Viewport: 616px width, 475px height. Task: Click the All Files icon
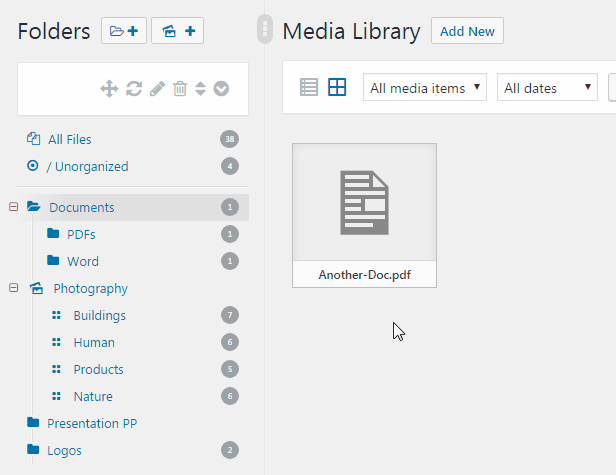pos(33,139)
